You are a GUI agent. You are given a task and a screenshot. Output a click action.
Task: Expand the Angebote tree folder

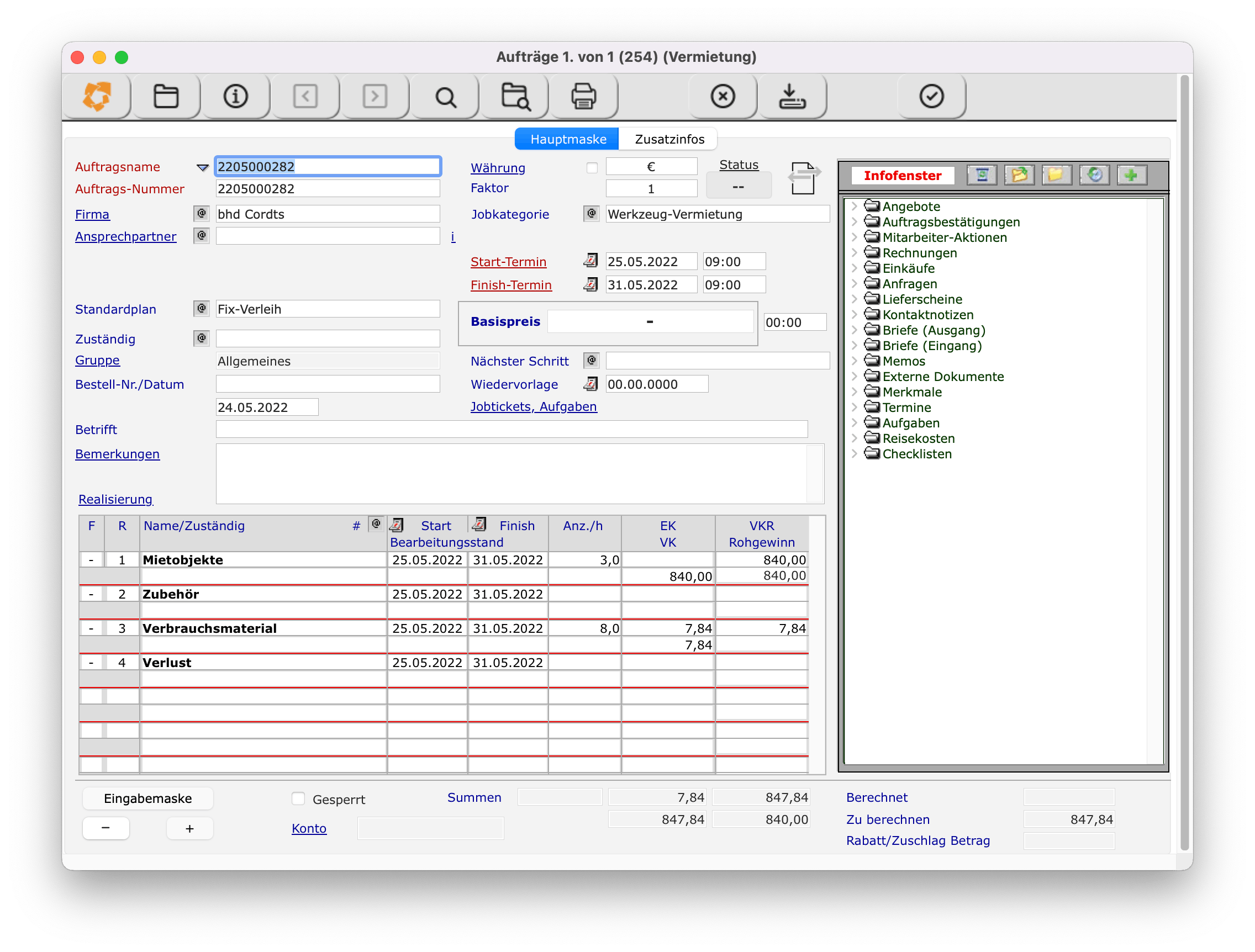click(x=854, y=206)
